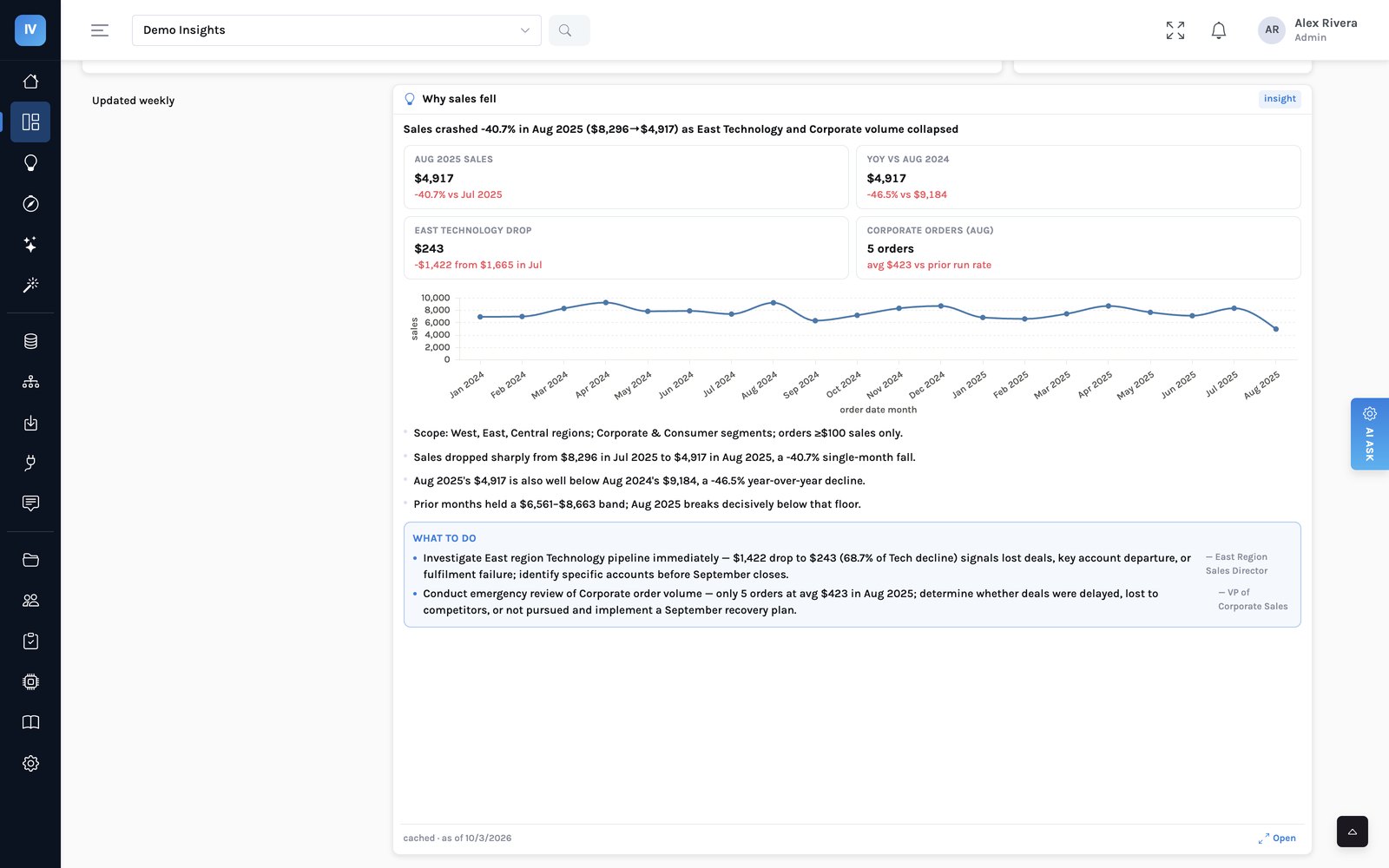This screenshot has height=868, width=1389.
Task: Click the scroll-to-top arrow button
Action: point(1353,832)
